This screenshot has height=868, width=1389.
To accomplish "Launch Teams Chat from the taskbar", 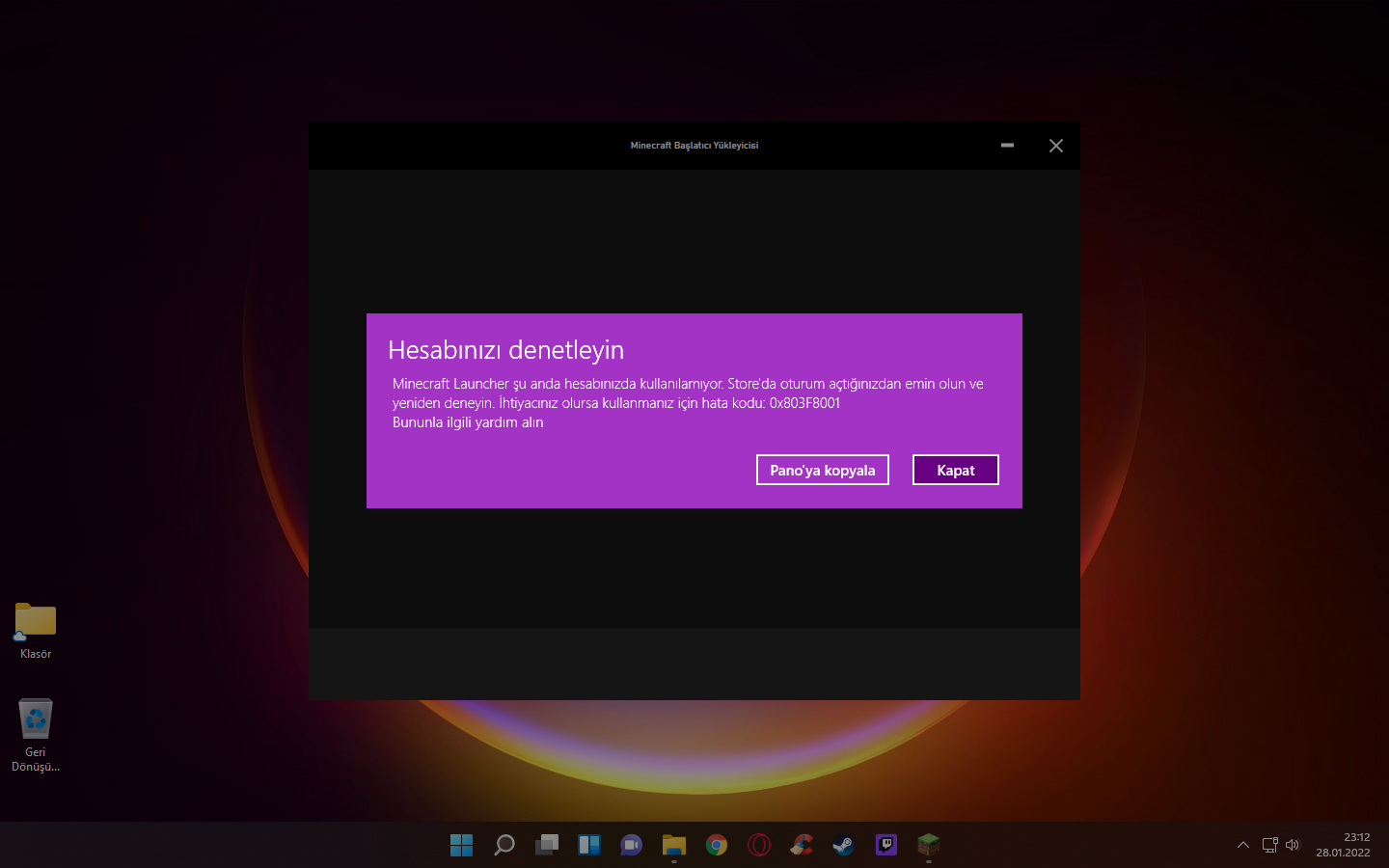I will (632, 845).
